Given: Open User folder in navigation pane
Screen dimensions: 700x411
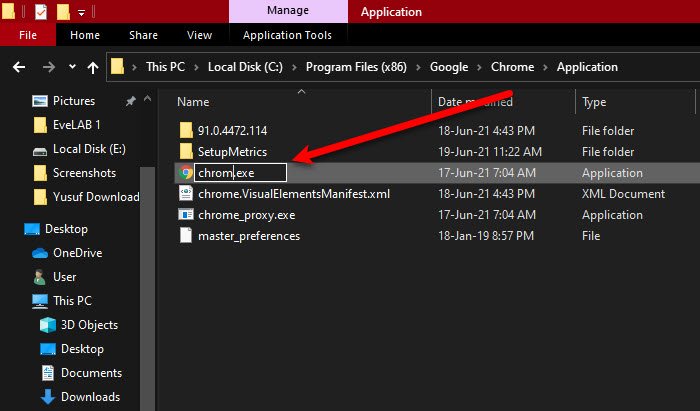Looking at the screenshot, I should [x=64, y=277].
